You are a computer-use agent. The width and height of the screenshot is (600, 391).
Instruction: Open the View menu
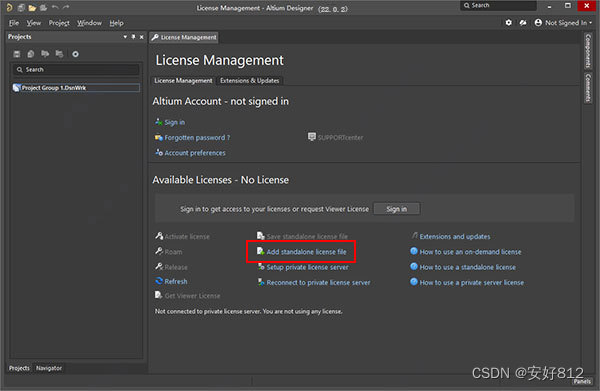point(34,23)
